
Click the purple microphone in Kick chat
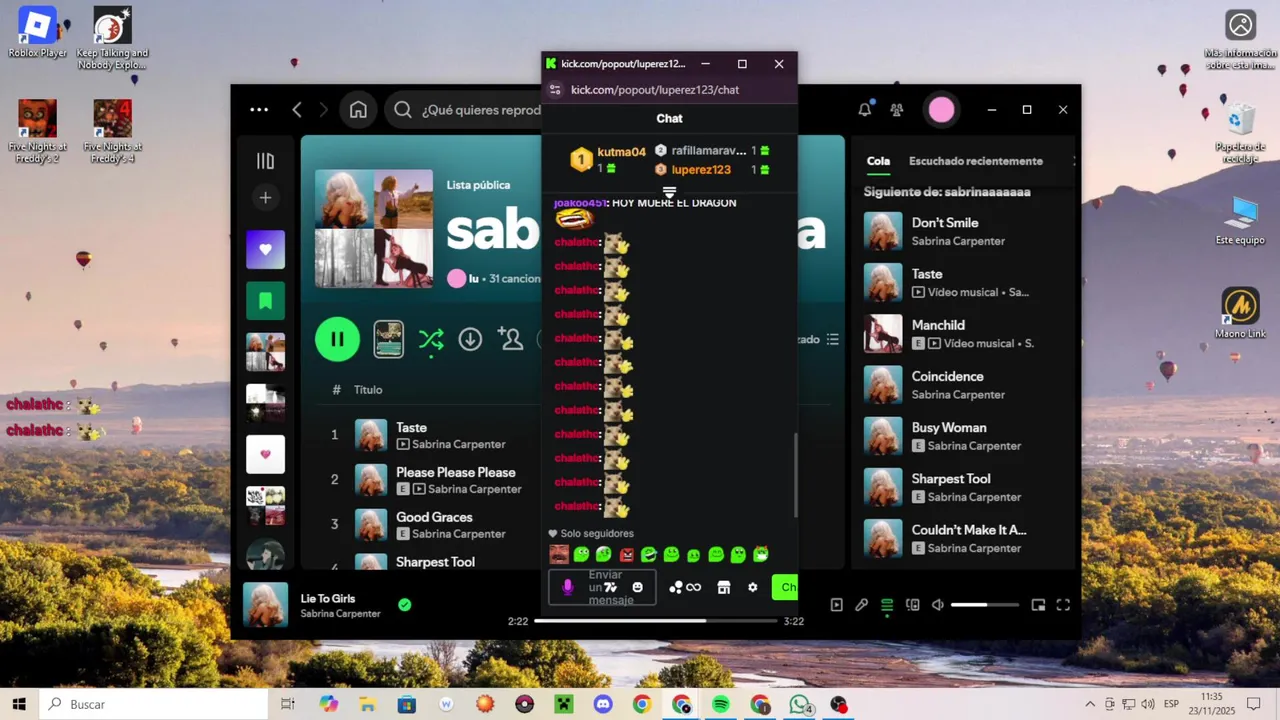point(567,587)
